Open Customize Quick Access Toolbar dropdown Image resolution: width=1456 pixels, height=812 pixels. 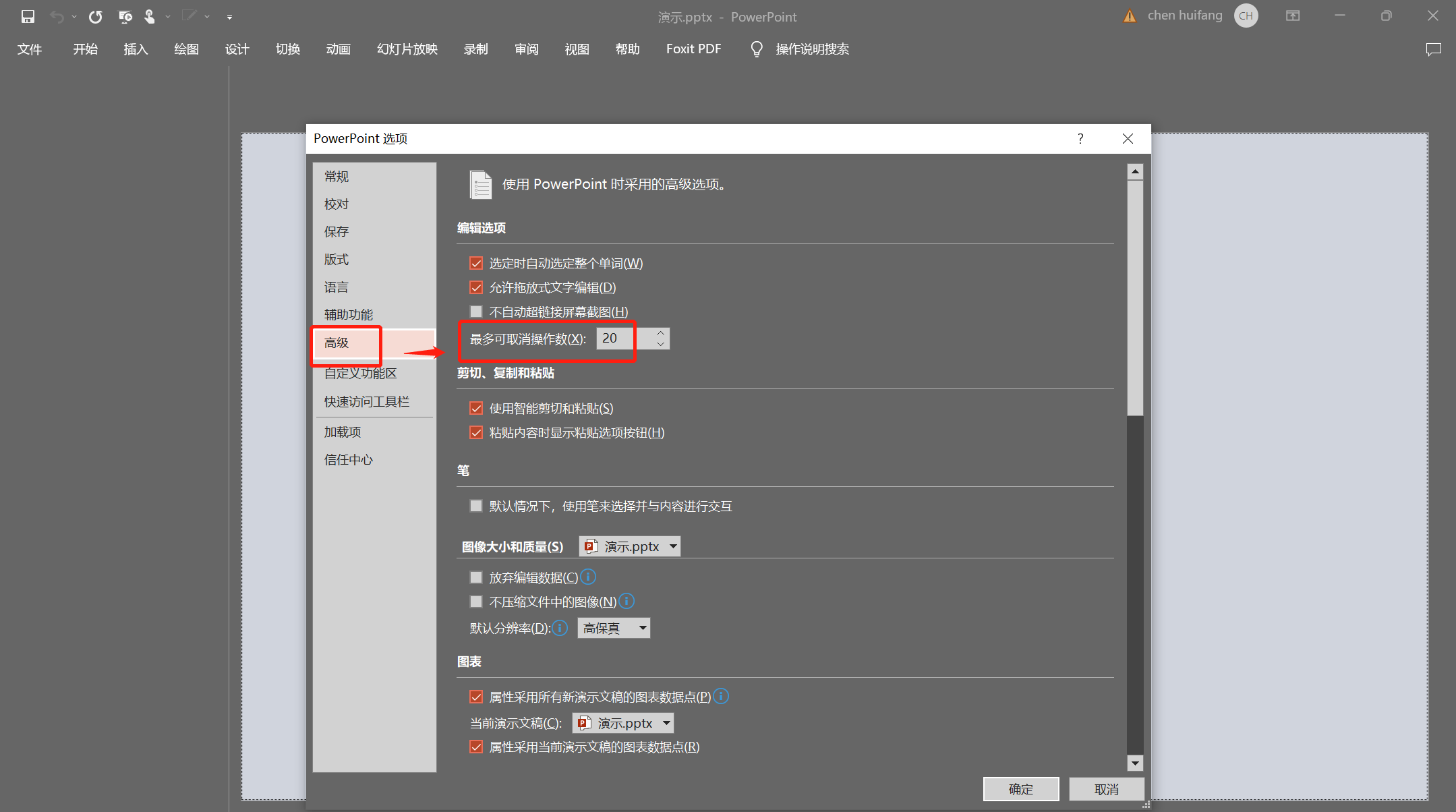[229, 16]
